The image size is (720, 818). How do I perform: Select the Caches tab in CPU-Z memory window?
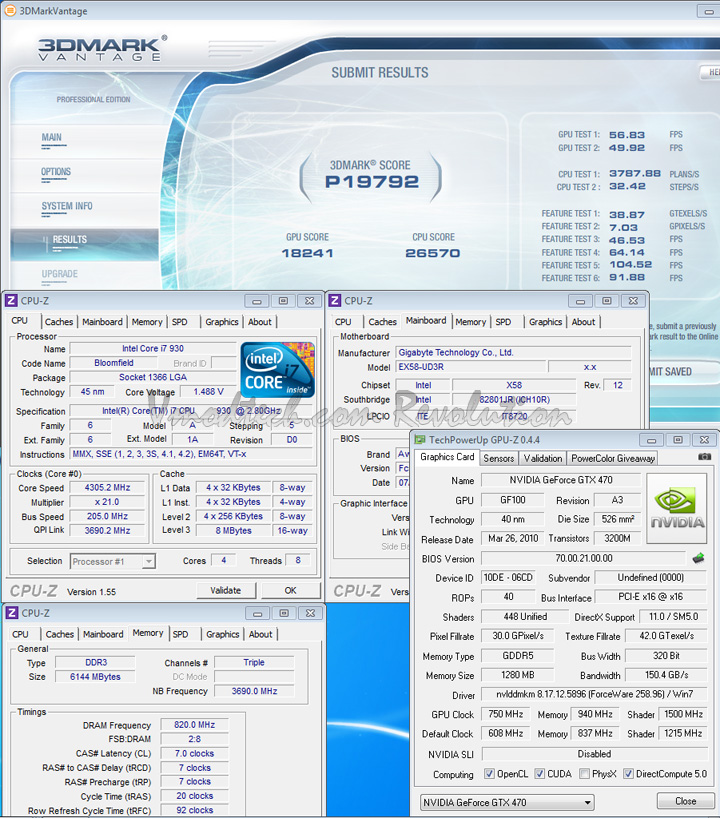60,634
